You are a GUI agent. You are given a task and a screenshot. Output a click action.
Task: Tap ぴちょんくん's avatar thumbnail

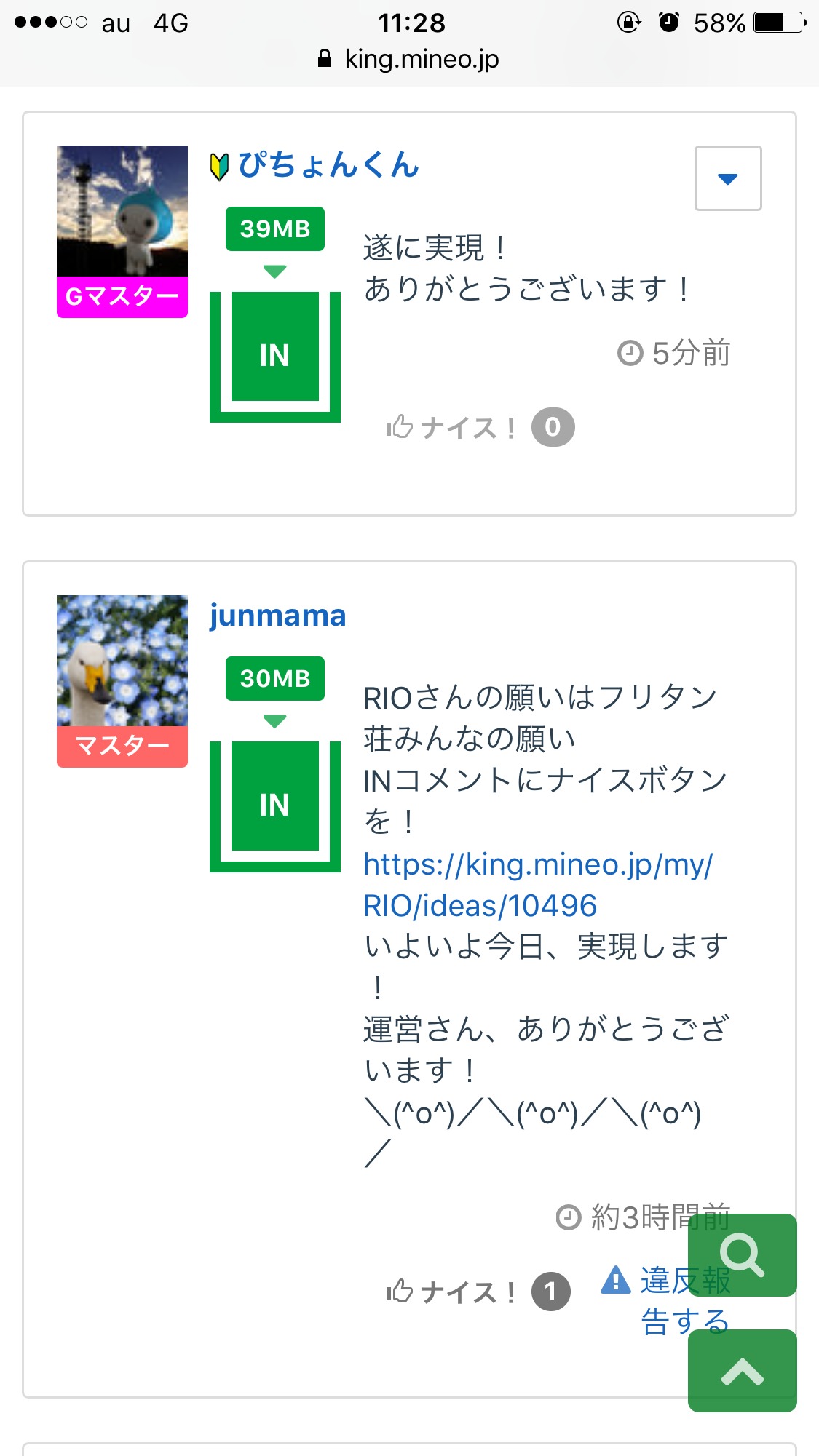pyautogui.click(x=122, y=211)
